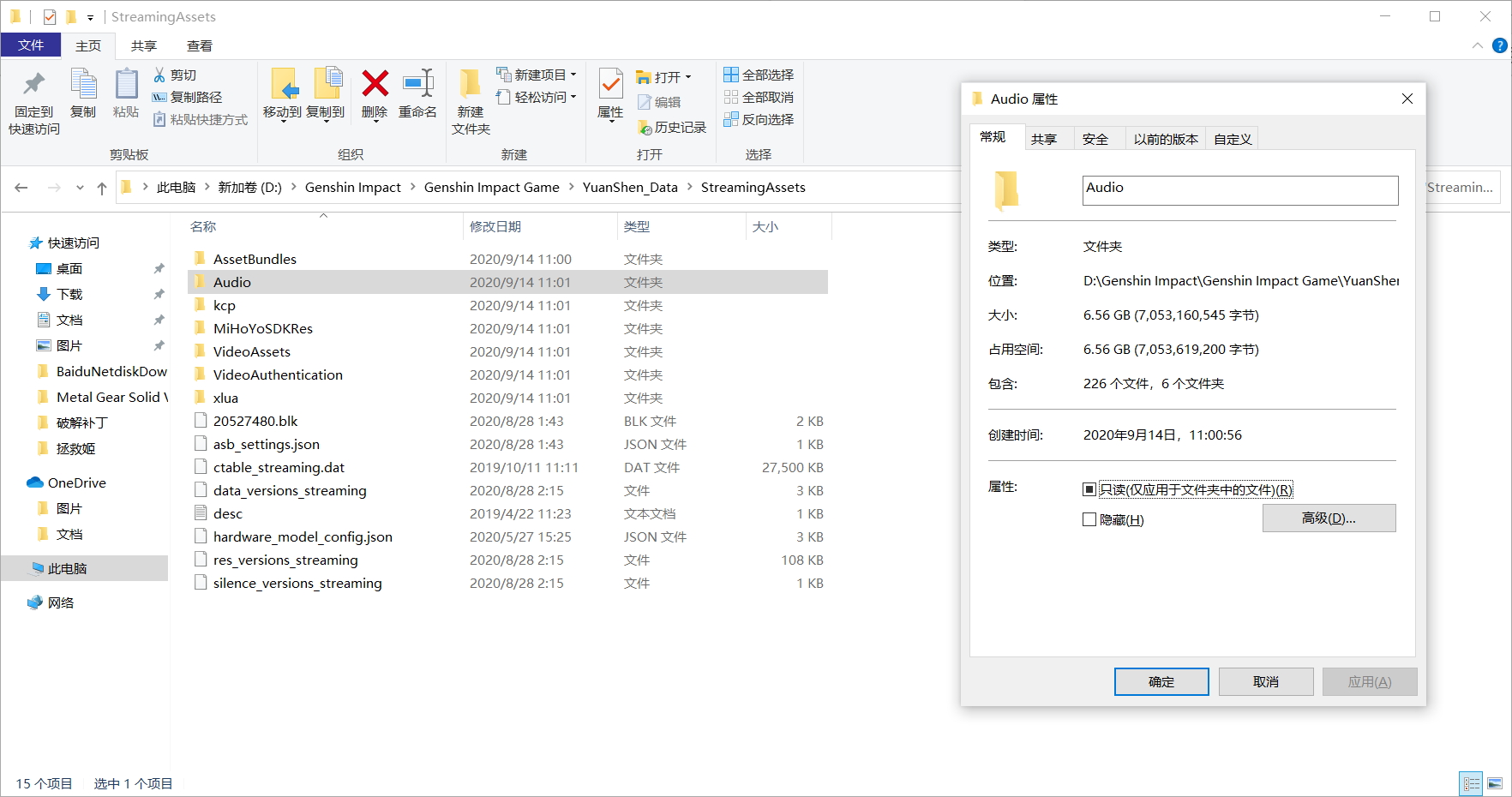
Task: Open OneDrive in navigation pane
Action: click(x=67, y=482)
